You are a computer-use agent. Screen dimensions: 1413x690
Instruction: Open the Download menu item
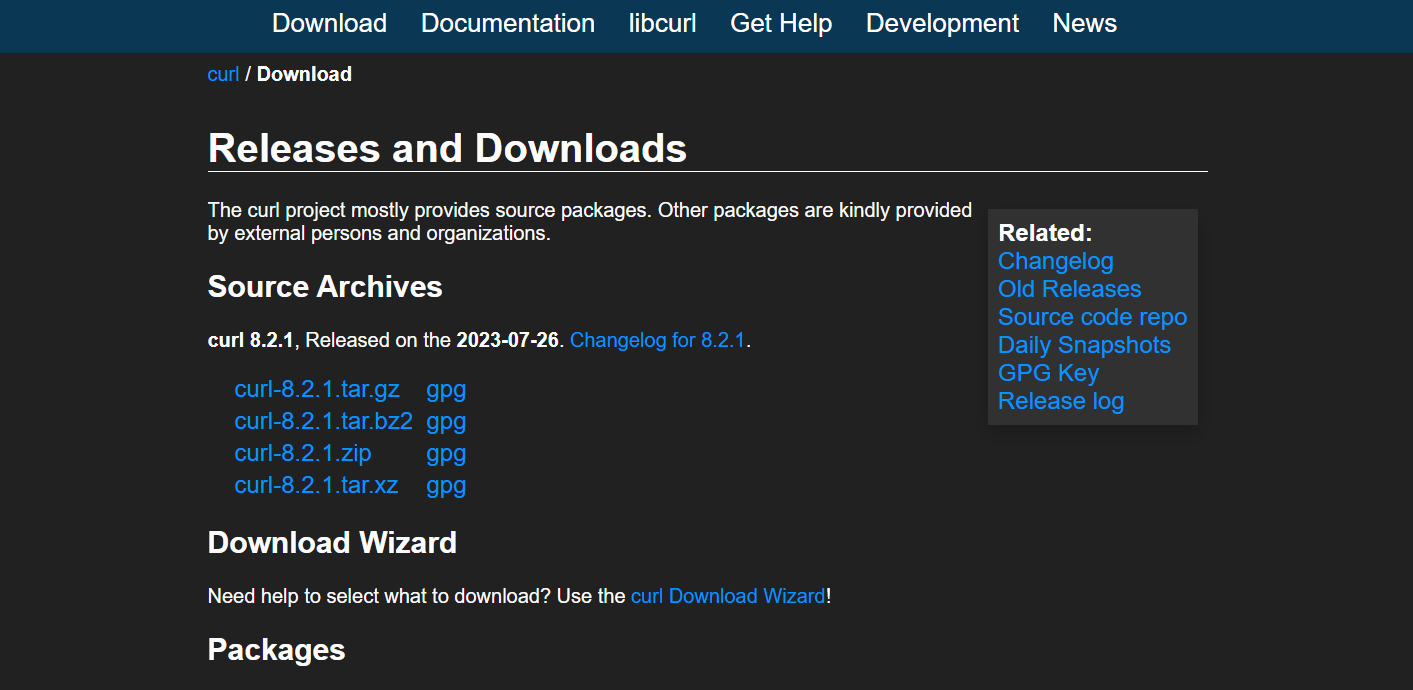pyautogui.click(x=329, y=23)
